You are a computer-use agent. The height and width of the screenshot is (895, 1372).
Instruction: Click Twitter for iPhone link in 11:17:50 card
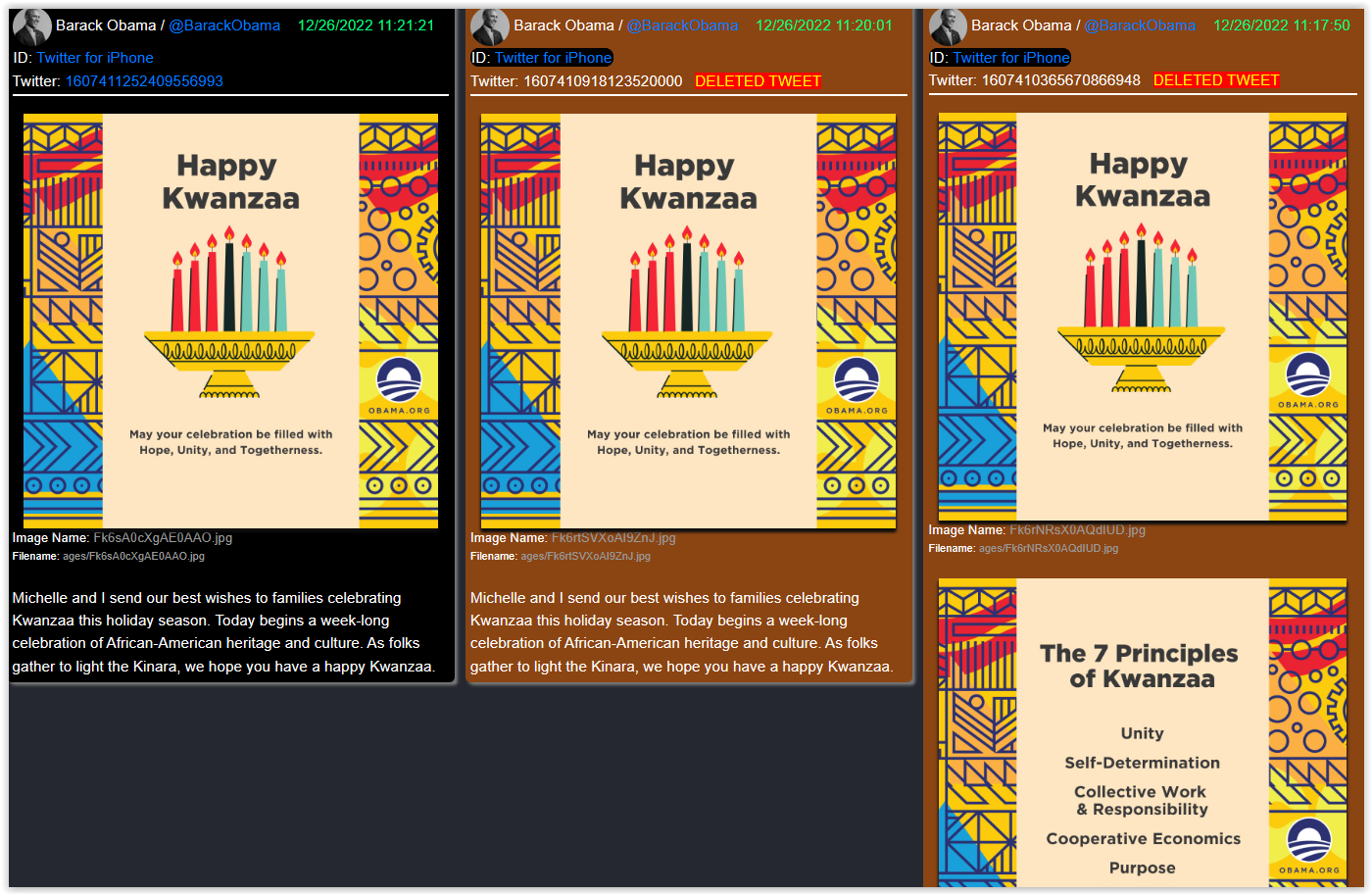pyautogui.click(x=1011, y=58)
